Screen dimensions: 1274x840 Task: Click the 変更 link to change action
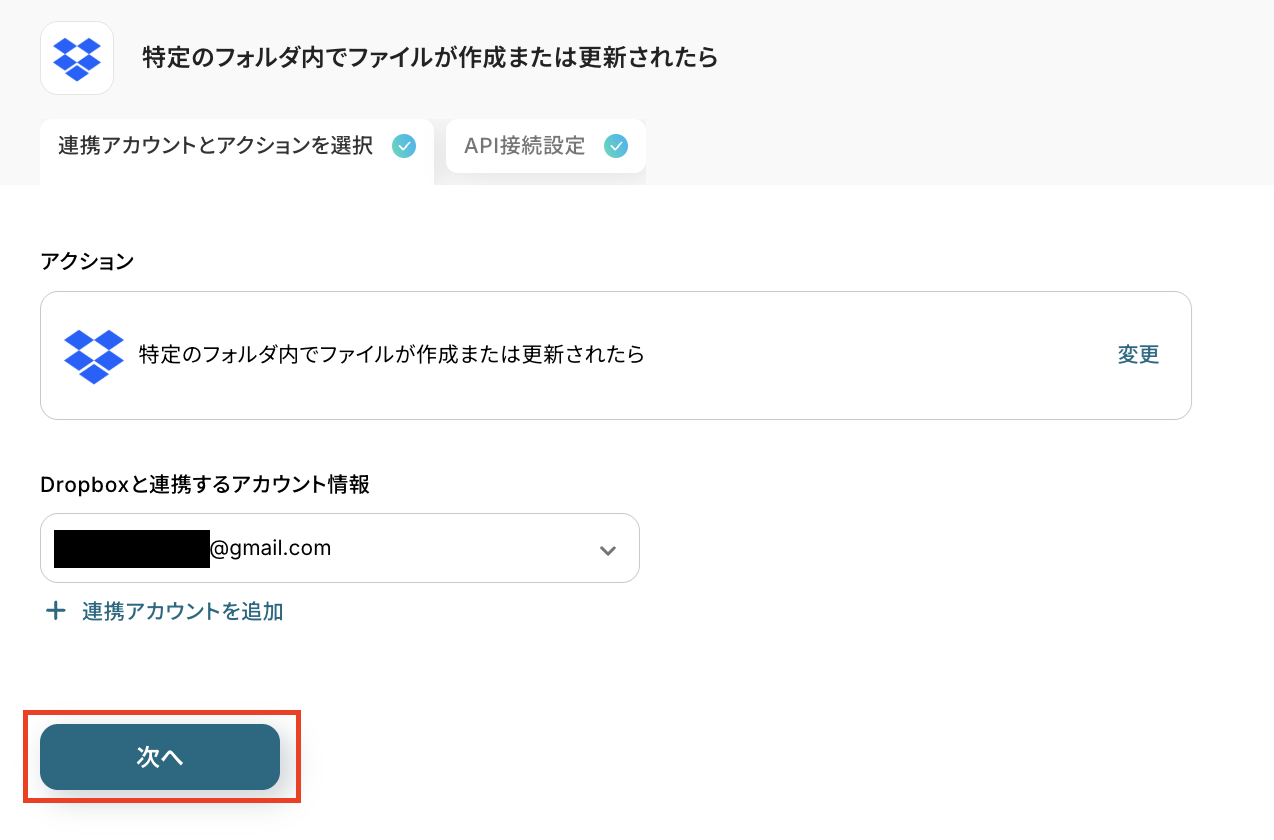[1138, 355]
